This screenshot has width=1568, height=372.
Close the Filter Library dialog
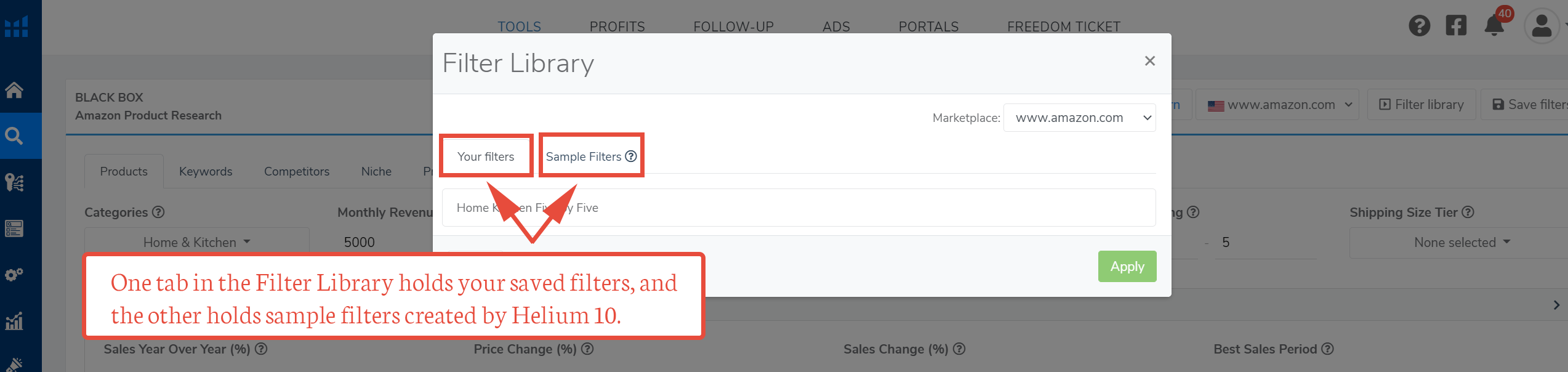pyautogui.click(x=1149, y=61)
